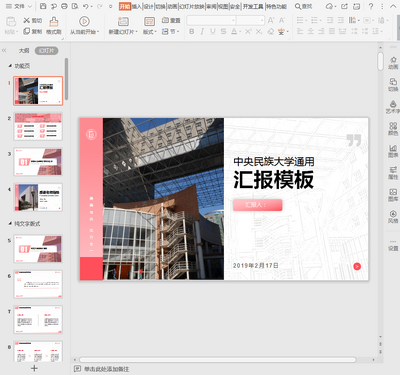This screenshot has height=375, width=400.
Task: Click the 粘贴 (Paste) clipboard icon
Action: click(11, 22)
